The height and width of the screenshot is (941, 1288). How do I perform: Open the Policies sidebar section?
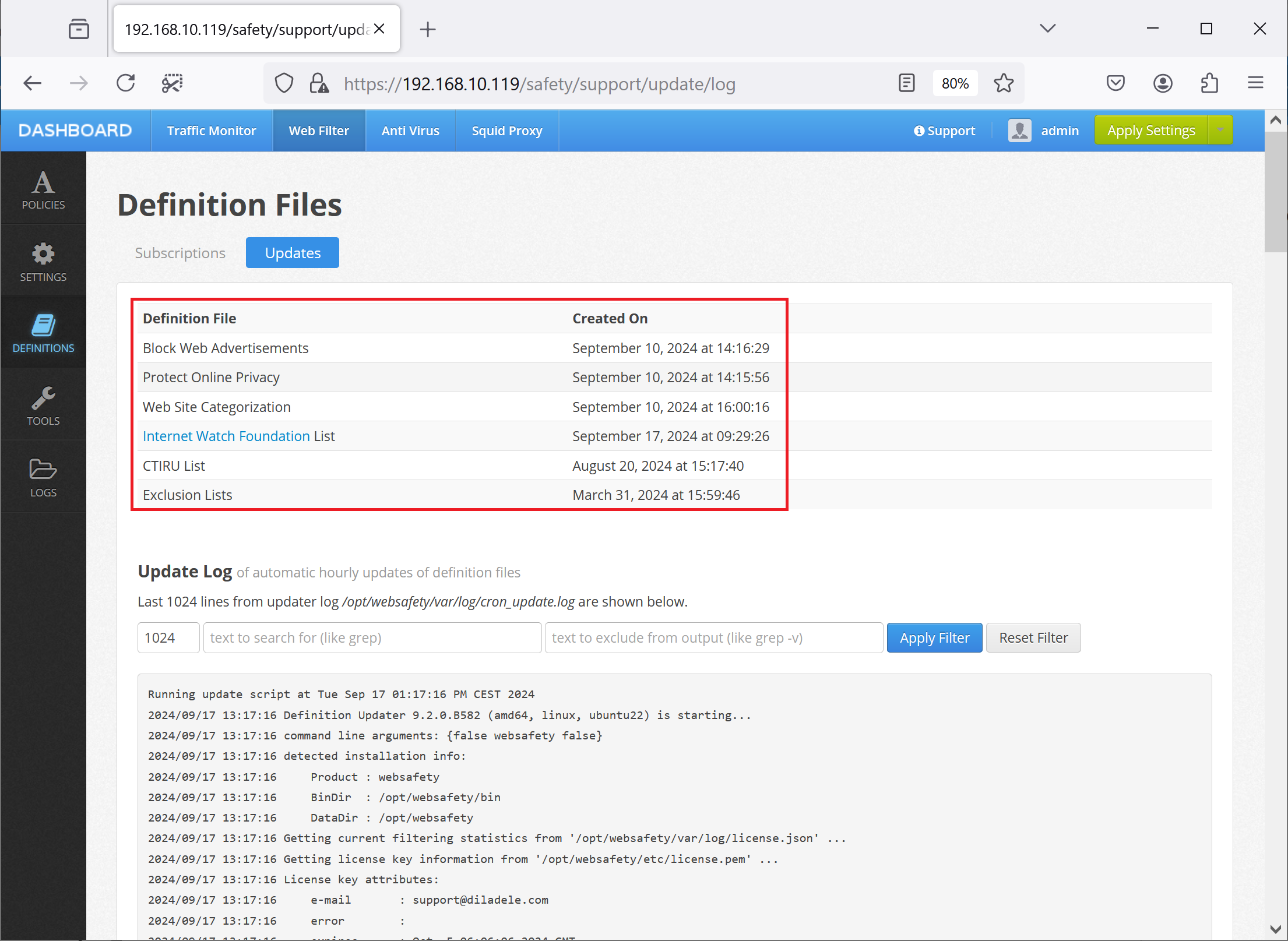[43, 189]
